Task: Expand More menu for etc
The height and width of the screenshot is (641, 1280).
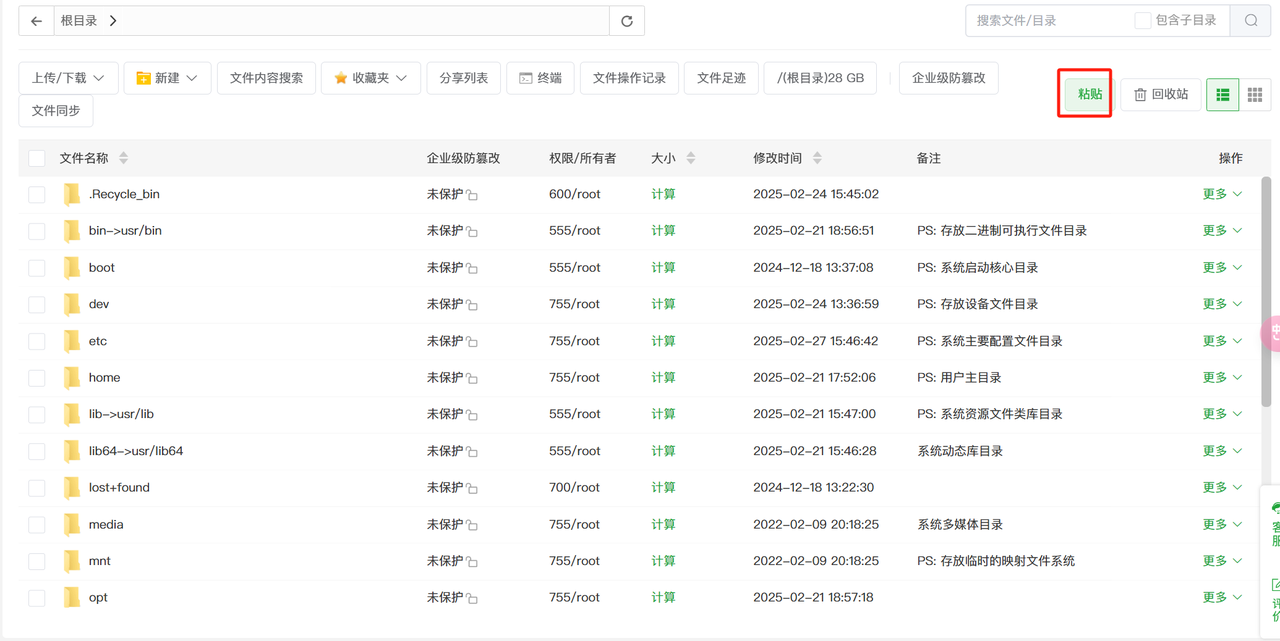Action: point(1222,341)
